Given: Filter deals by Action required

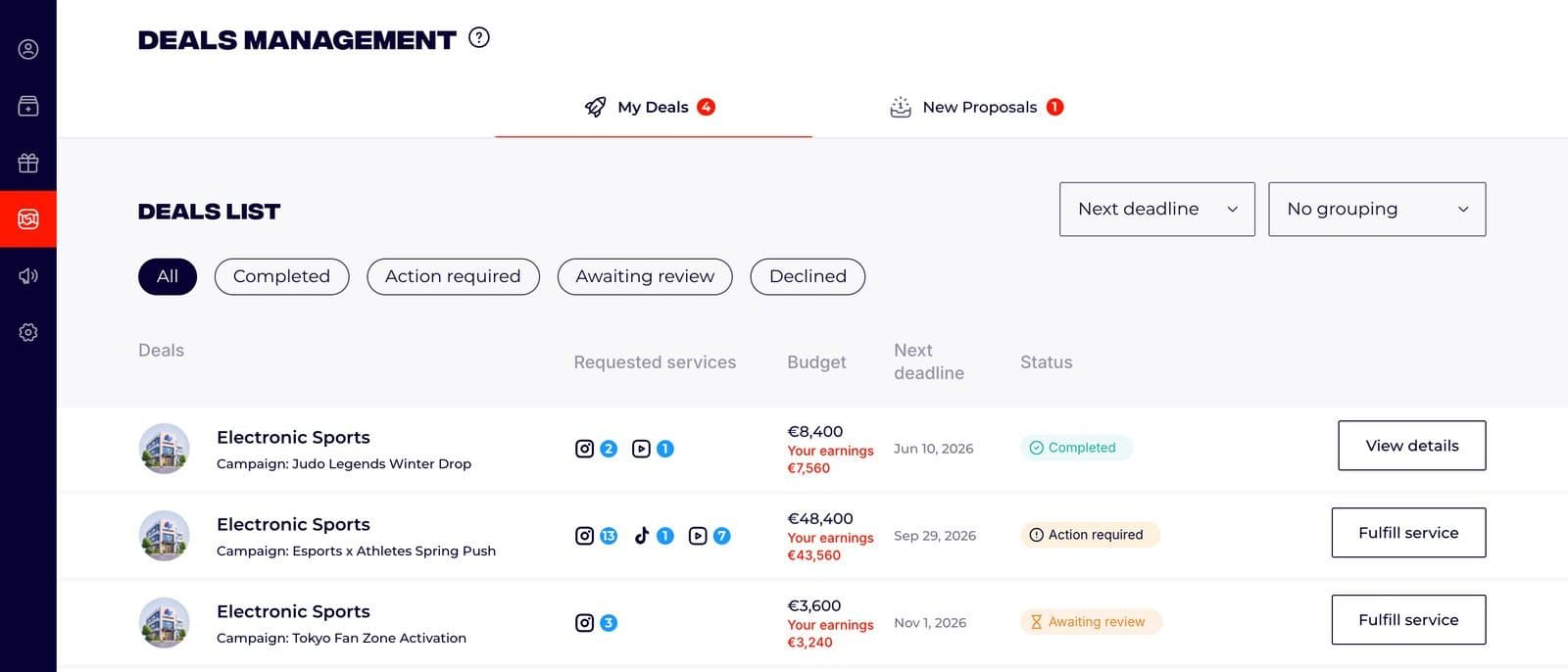Looking at the screenshot, I should pos(453,276).
